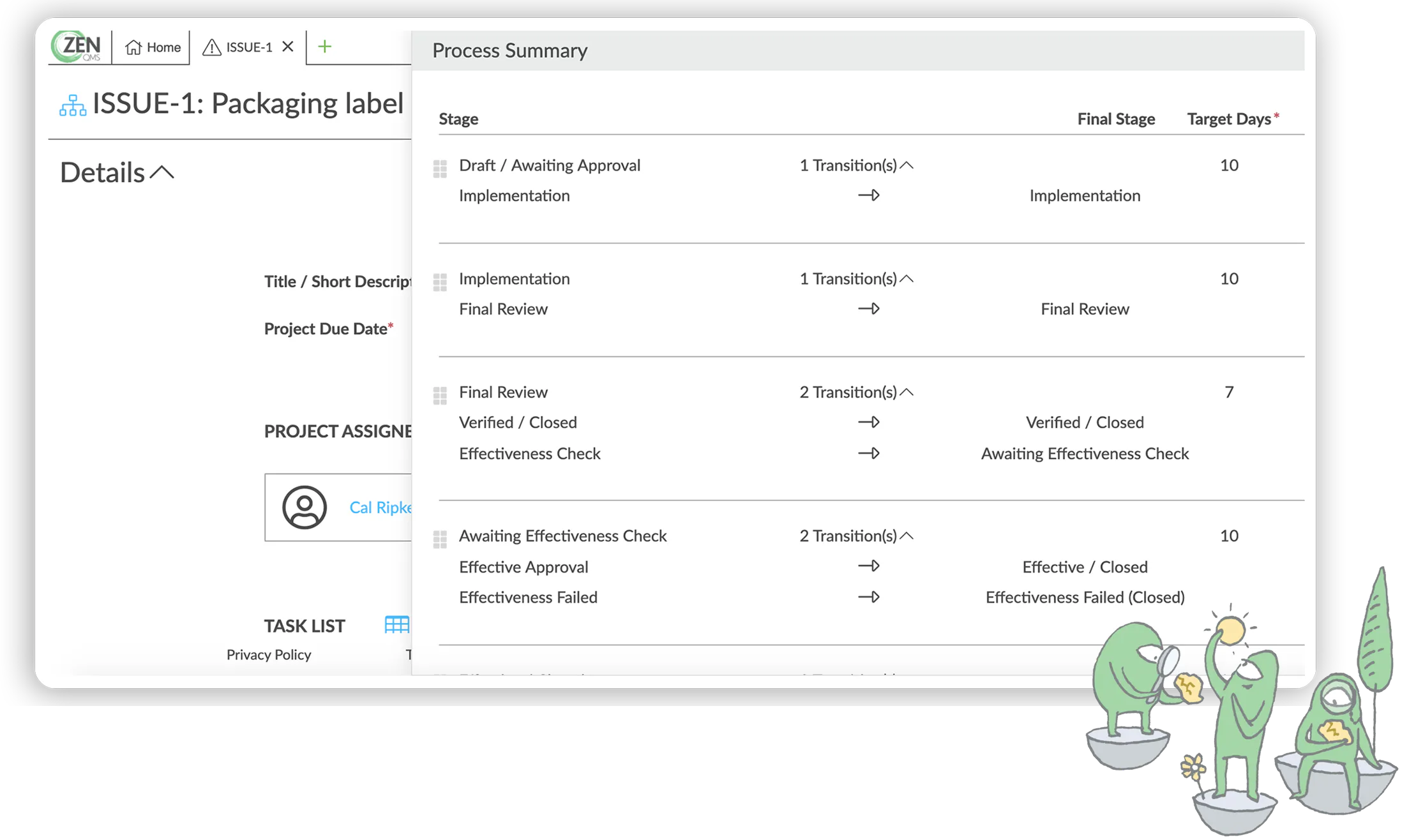This screenshot has height=840, width=1416.
Task: Switch to the ISSUE-1 tab
Action: tap(237, 47)
